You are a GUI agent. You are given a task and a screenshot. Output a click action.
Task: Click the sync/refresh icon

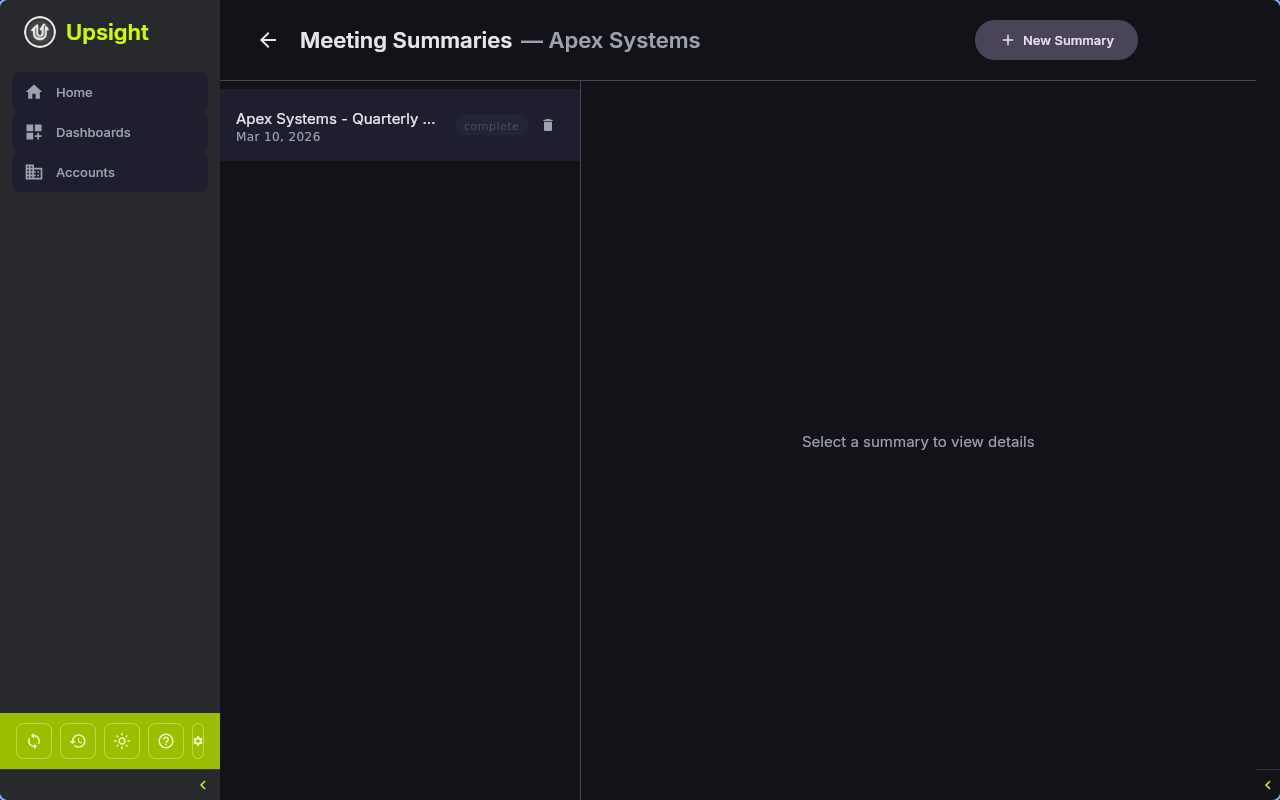click(x=33, y=740)
